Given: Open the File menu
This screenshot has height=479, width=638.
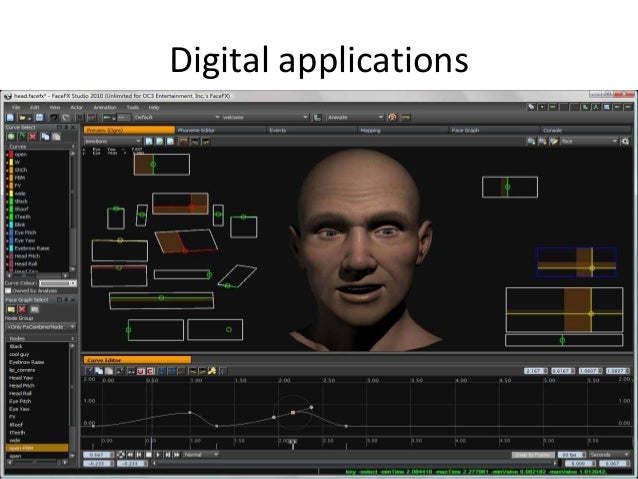Looking at the screenshot, I should tap(16, 107).
